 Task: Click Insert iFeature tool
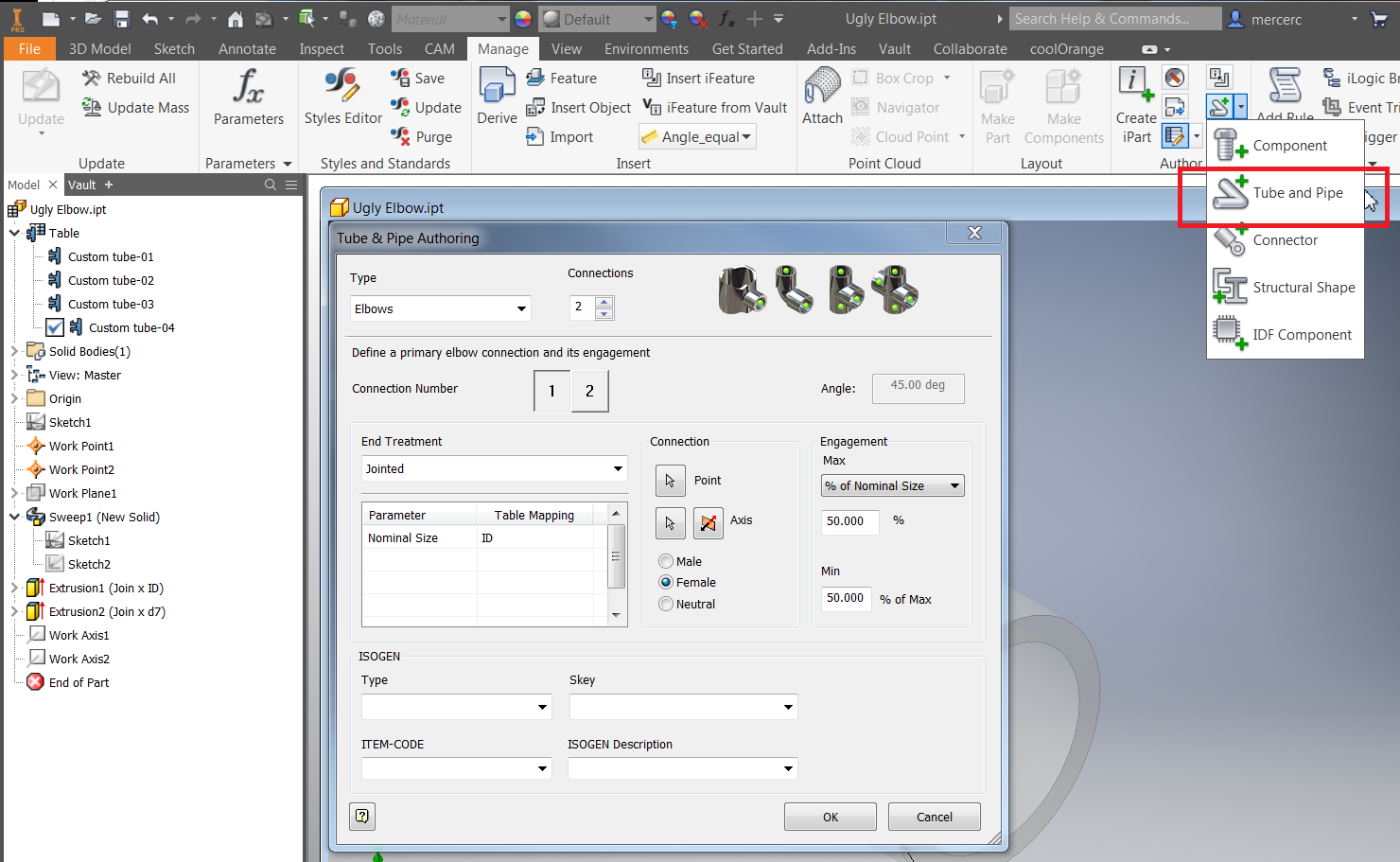coord(698,79)
